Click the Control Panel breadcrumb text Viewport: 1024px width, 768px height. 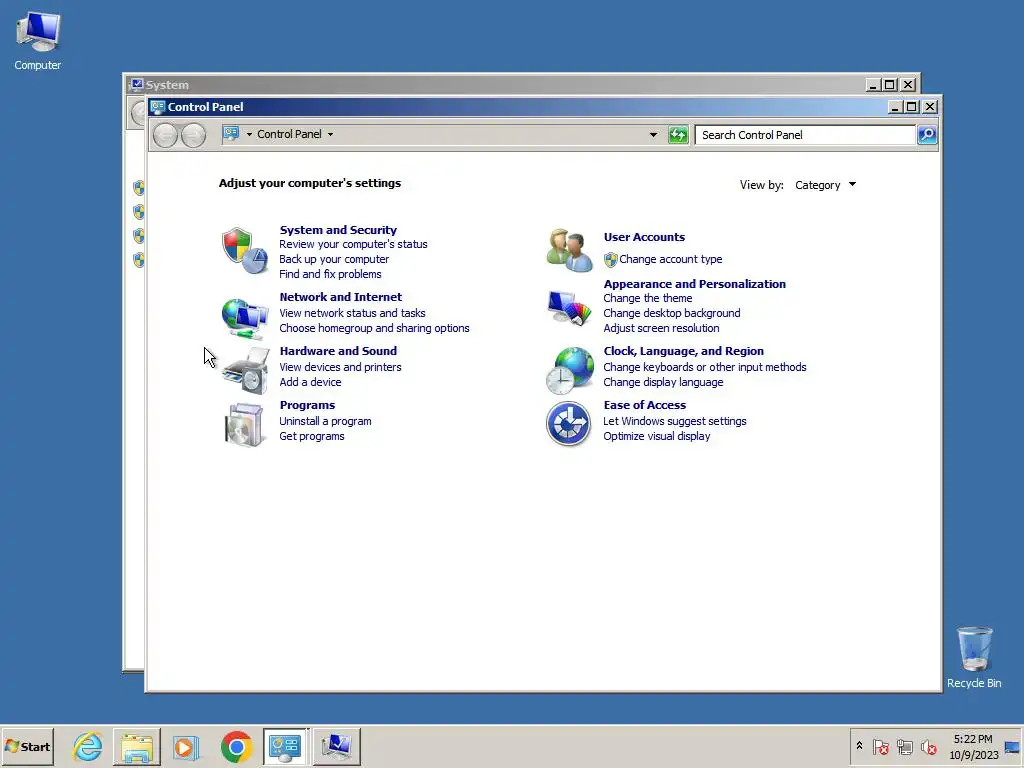(289, 134)
